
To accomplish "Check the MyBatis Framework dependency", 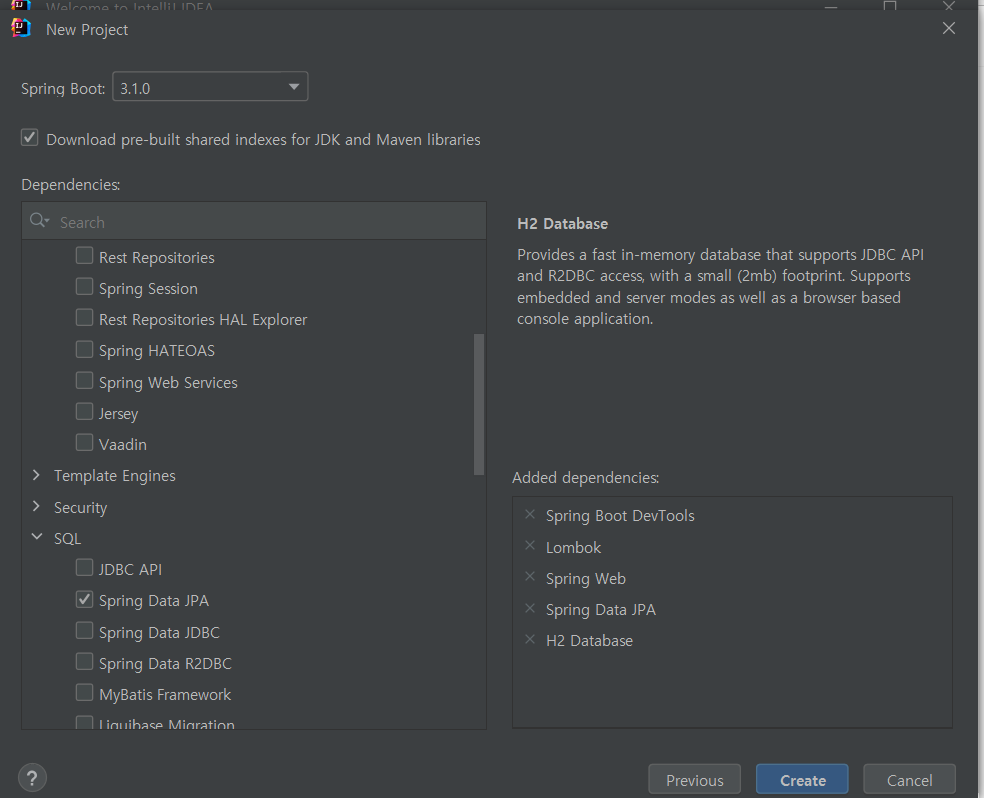I will point(84,693).
